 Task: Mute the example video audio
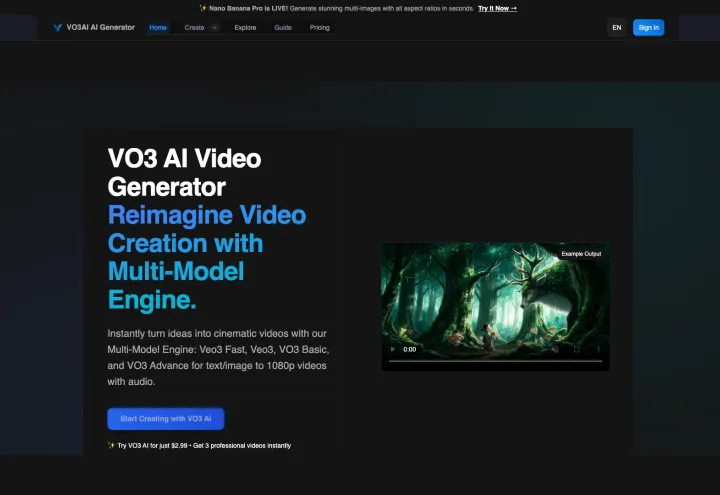click(555, 349)
